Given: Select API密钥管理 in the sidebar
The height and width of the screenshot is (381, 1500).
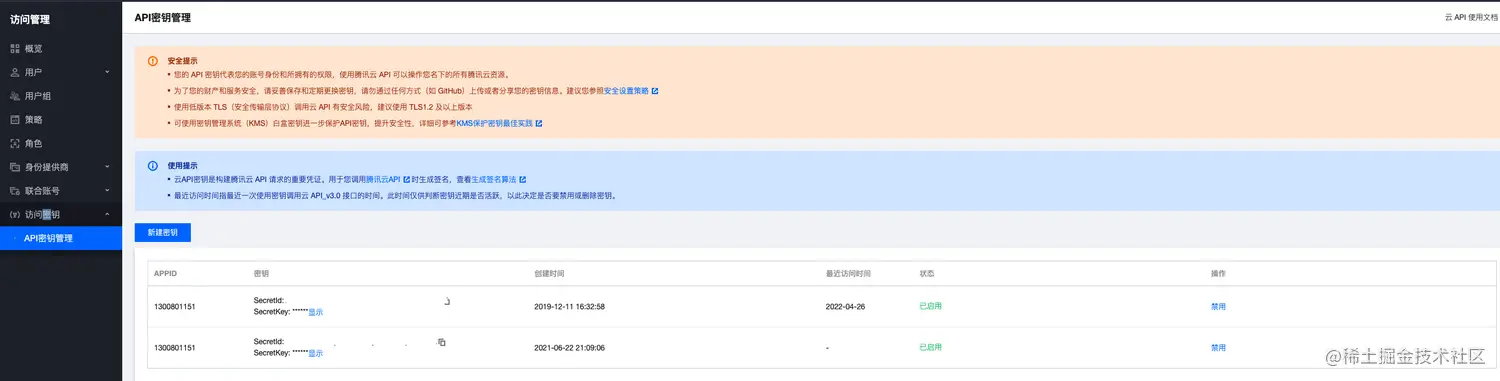Looking at the screenshot, I should [61, 238].
